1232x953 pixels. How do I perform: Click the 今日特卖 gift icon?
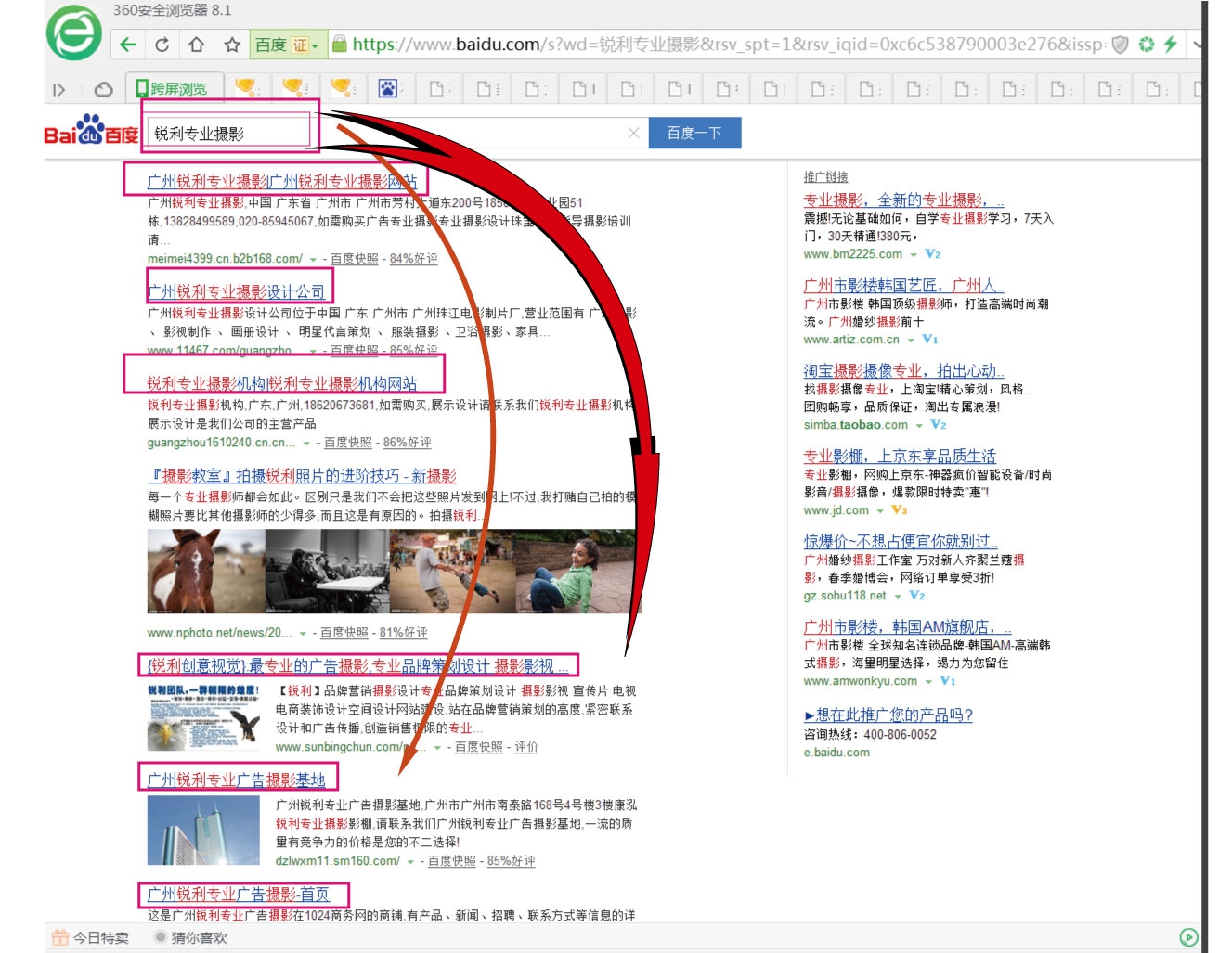[60, 937]
